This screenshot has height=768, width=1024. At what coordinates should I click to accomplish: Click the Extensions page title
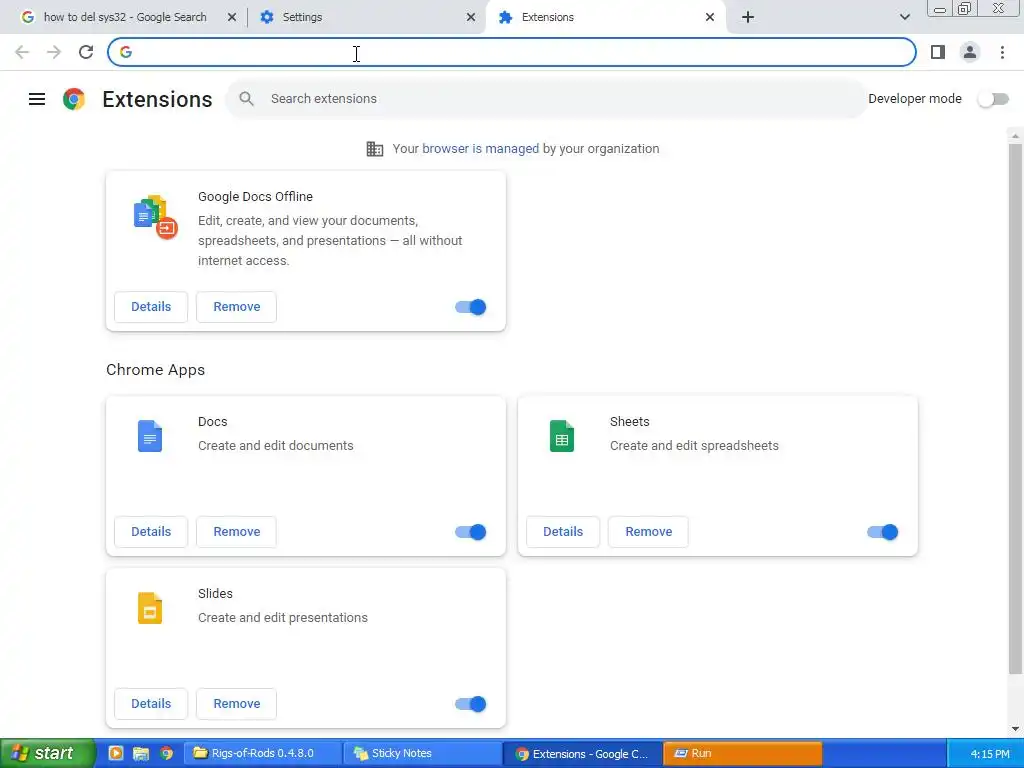pos(157,99)
